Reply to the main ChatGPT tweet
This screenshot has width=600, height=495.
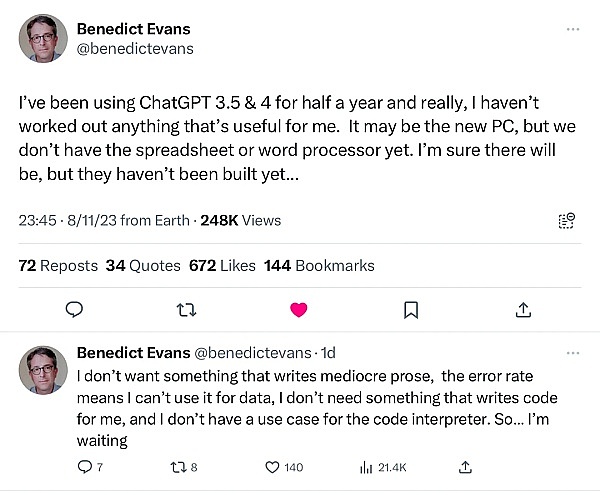(x=74, y=309)
